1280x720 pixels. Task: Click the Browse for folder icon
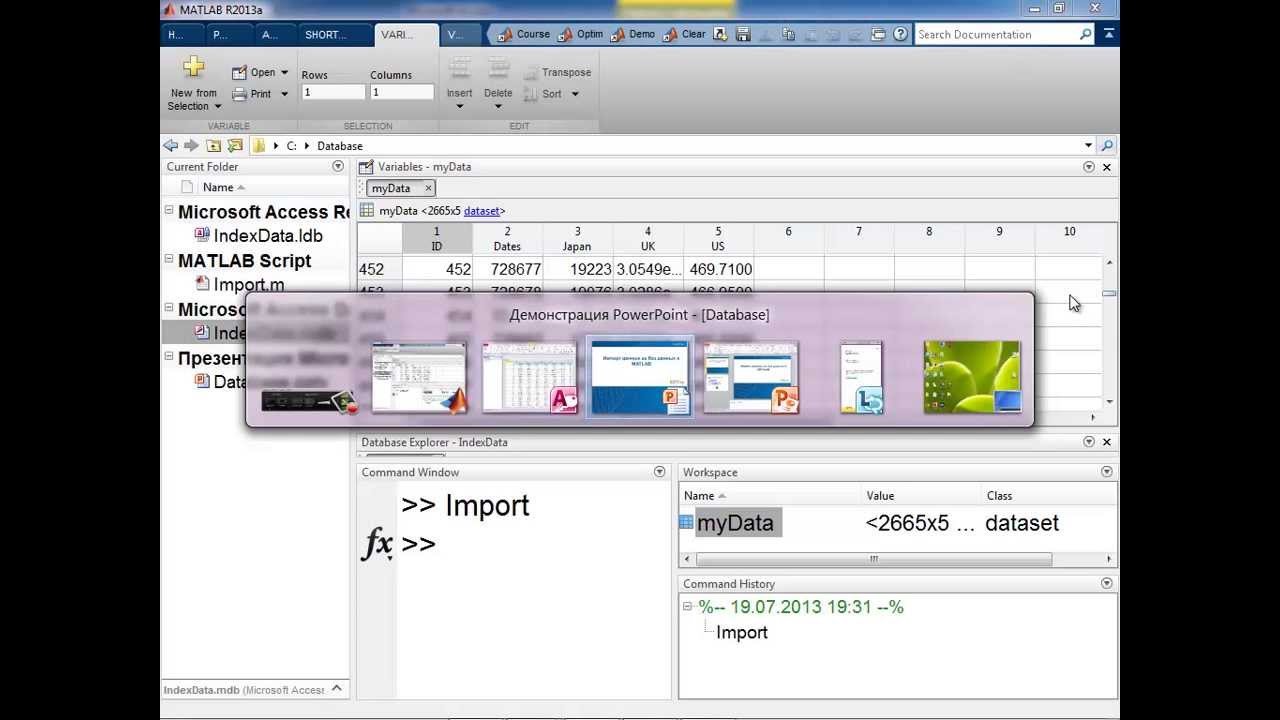235,146
